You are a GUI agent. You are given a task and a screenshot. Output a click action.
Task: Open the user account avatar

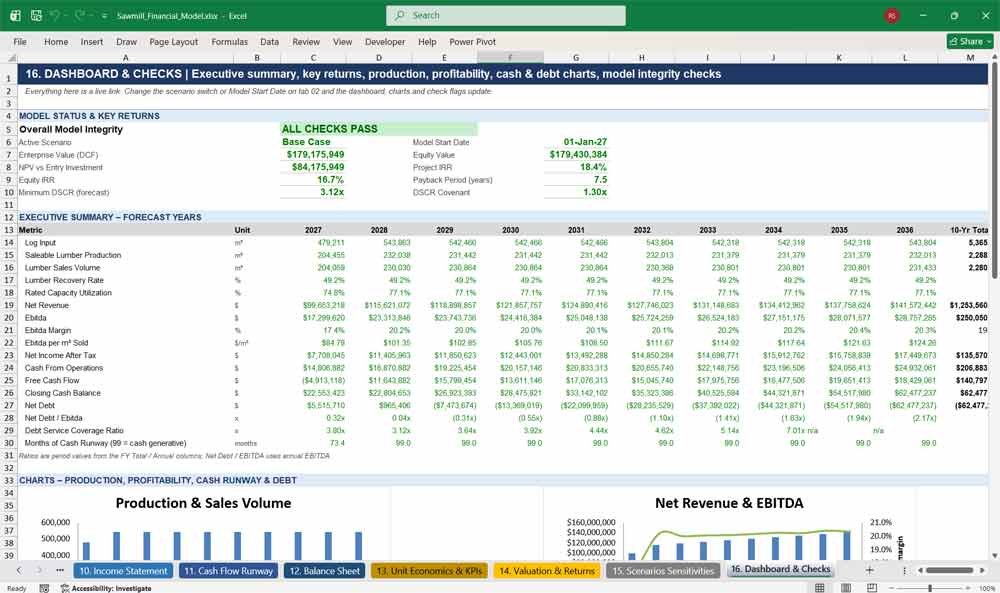(892, 15)
